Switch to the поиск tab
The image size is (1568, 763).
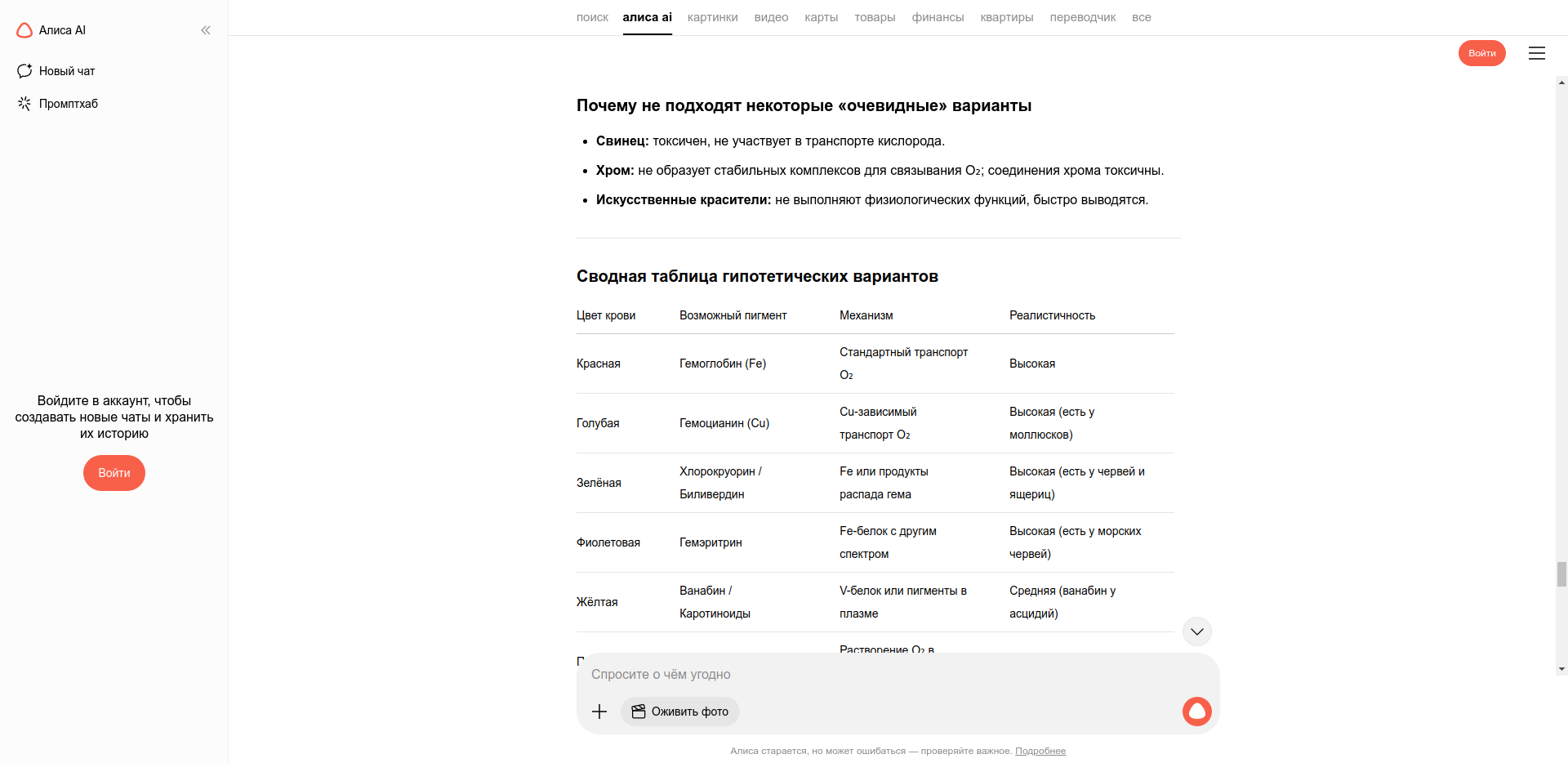click(x=592, y=17)
